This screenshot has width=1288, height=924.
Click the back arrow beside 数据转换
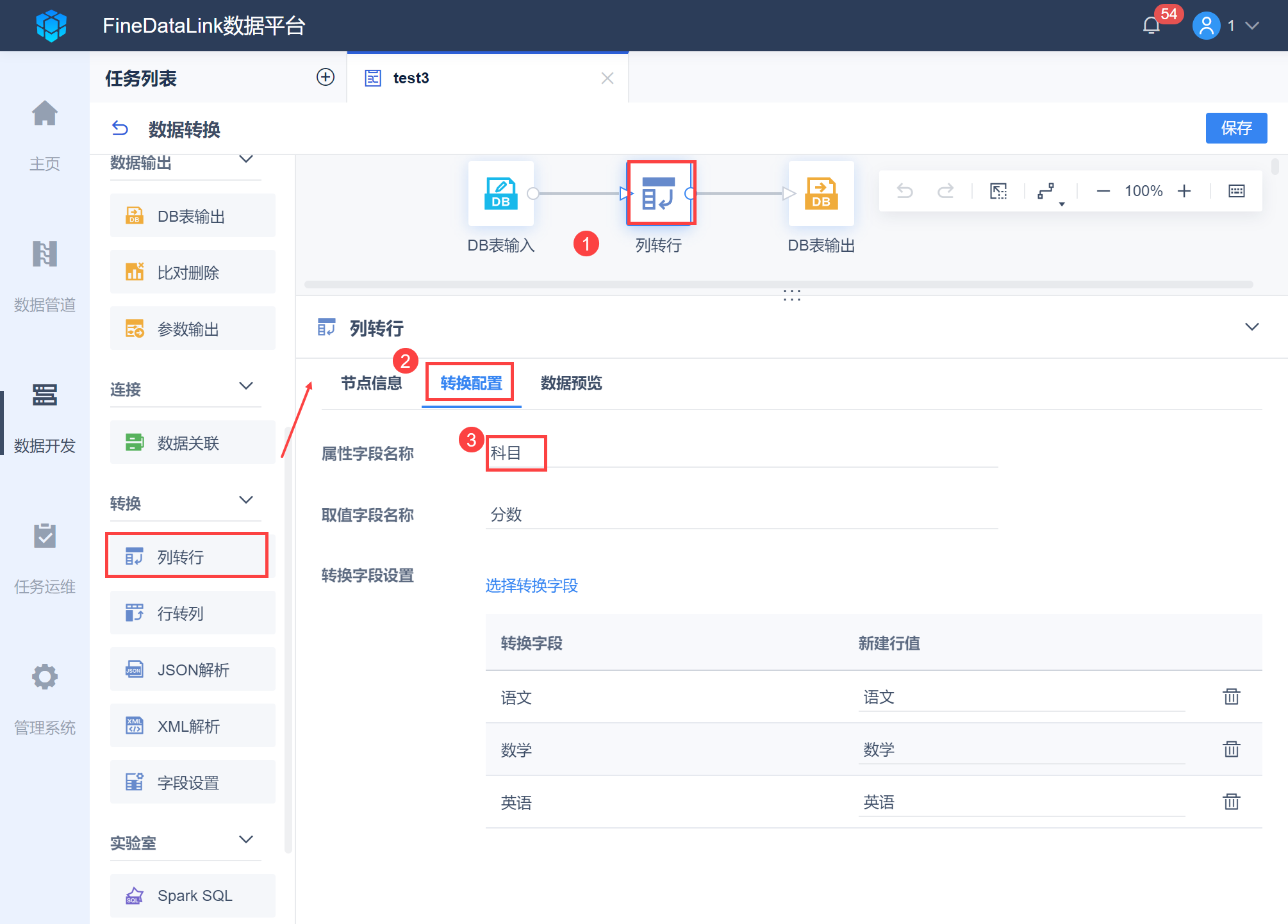pyautogui.click(x=120, y=129)
